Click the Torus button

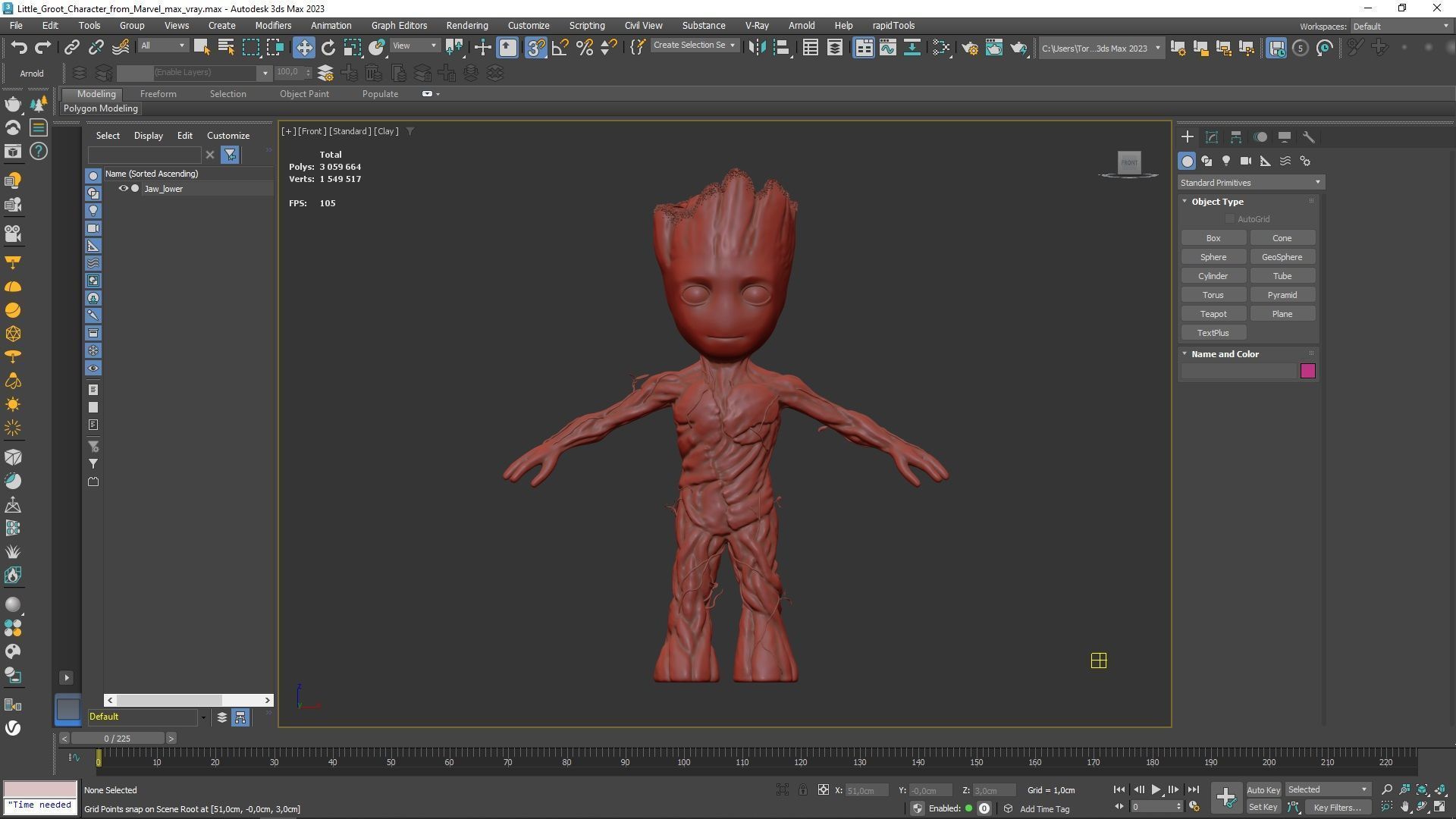click(x=1213, y=295)
